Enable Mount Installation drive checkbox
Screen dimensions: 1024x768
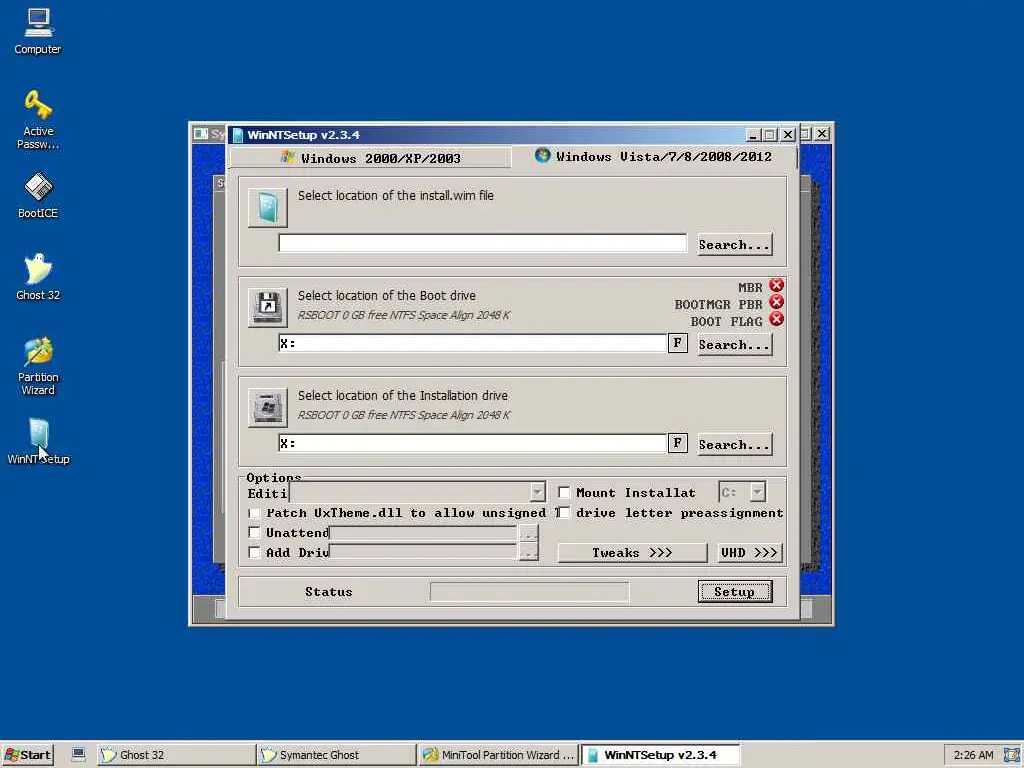(564, 492)
